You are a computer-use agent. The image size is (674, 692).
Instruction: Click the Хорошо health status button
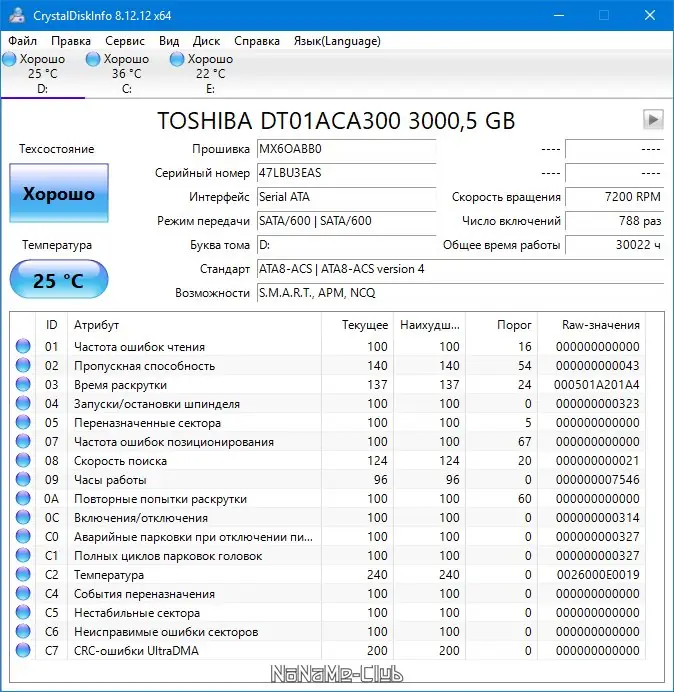point(59,193)
